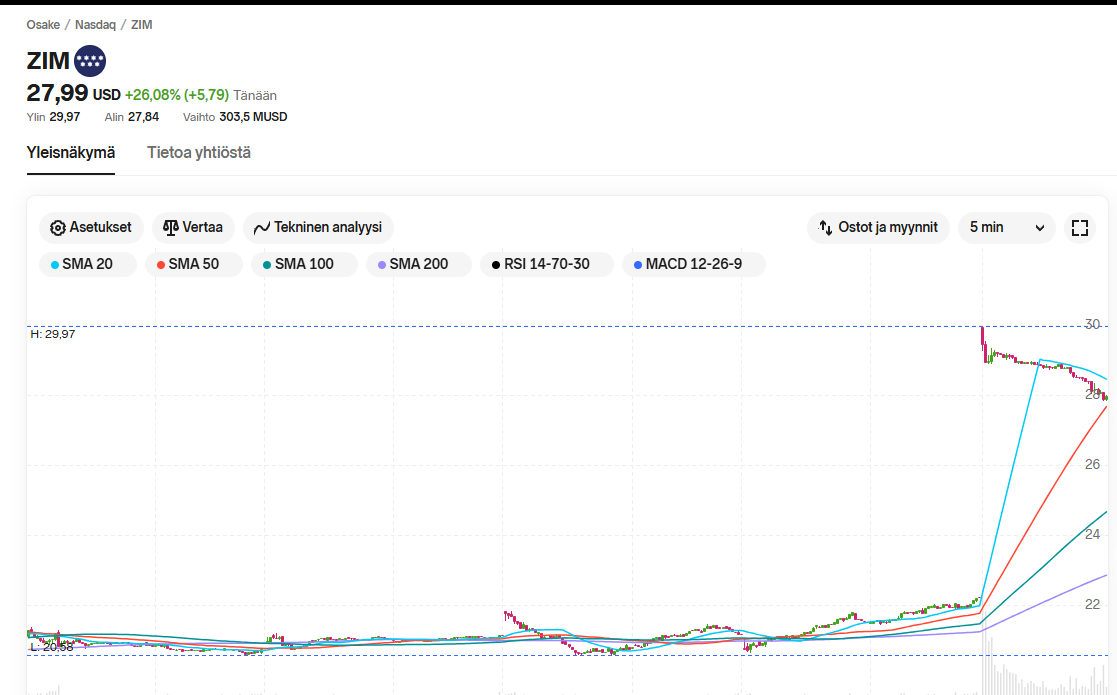The image size is (1117, 695).
Task: Go to the Osake breadcrumb link
Action: [x=43, y=24]
